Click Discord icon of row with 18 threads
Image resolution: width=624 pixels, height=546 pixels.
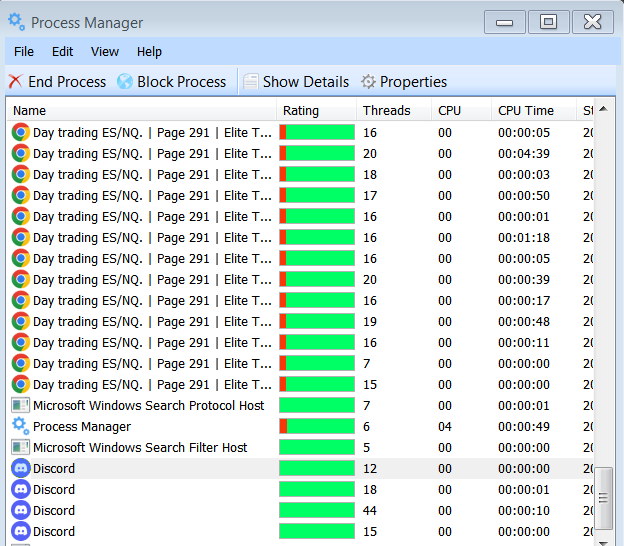(21, 489)
